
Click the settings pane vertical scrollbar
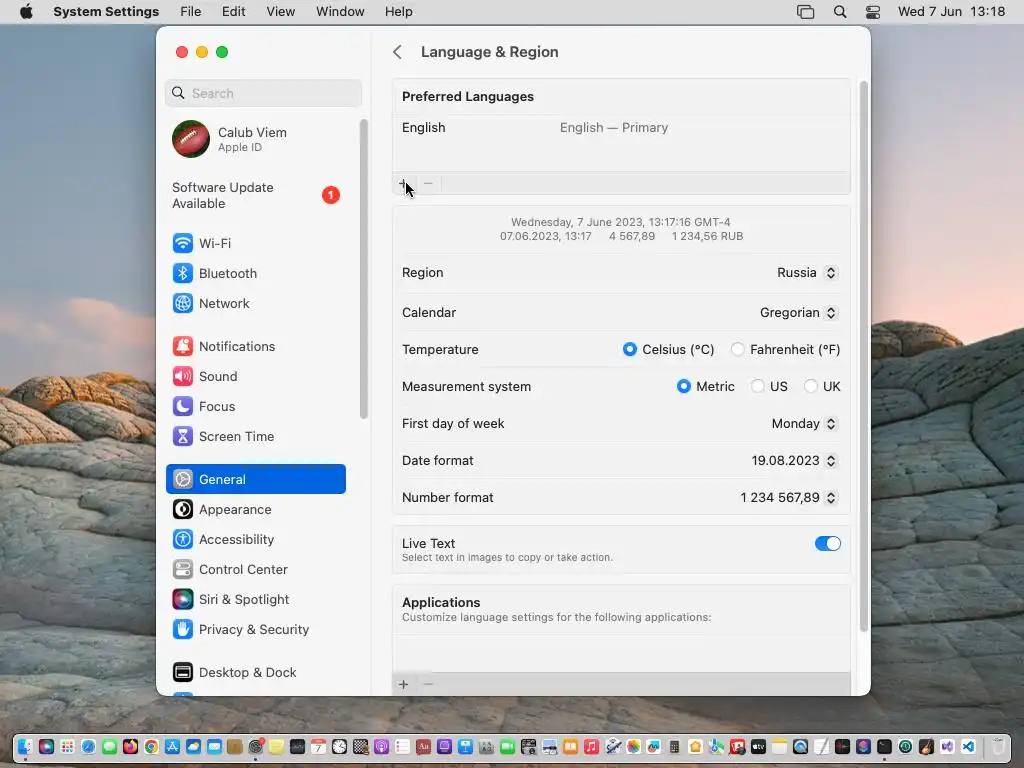point(863,357)
